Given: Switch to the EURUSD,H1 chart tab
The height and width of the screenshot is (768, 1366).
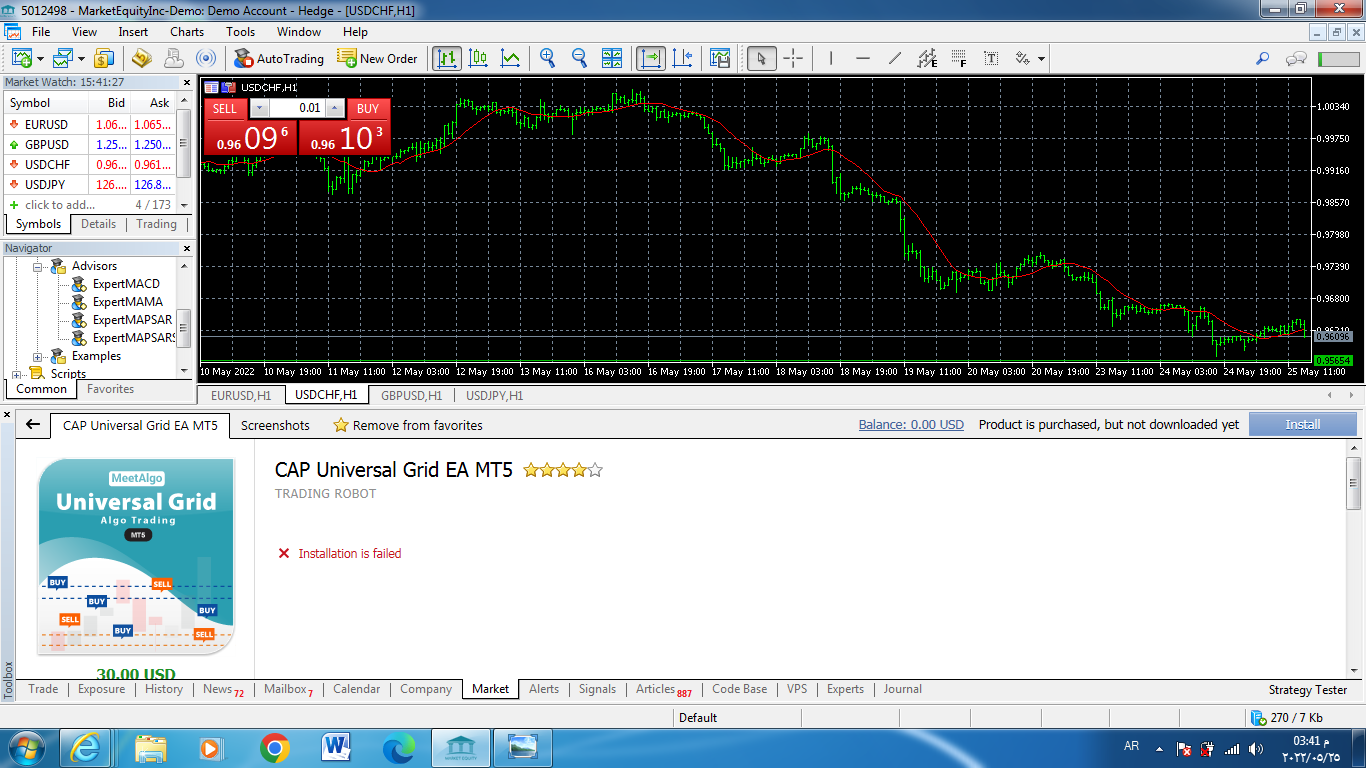Looking at the screenshot, I should [x=241, y=395].
